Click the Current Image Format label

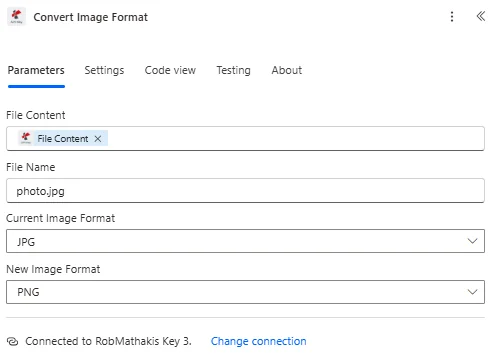coord(61,218)
